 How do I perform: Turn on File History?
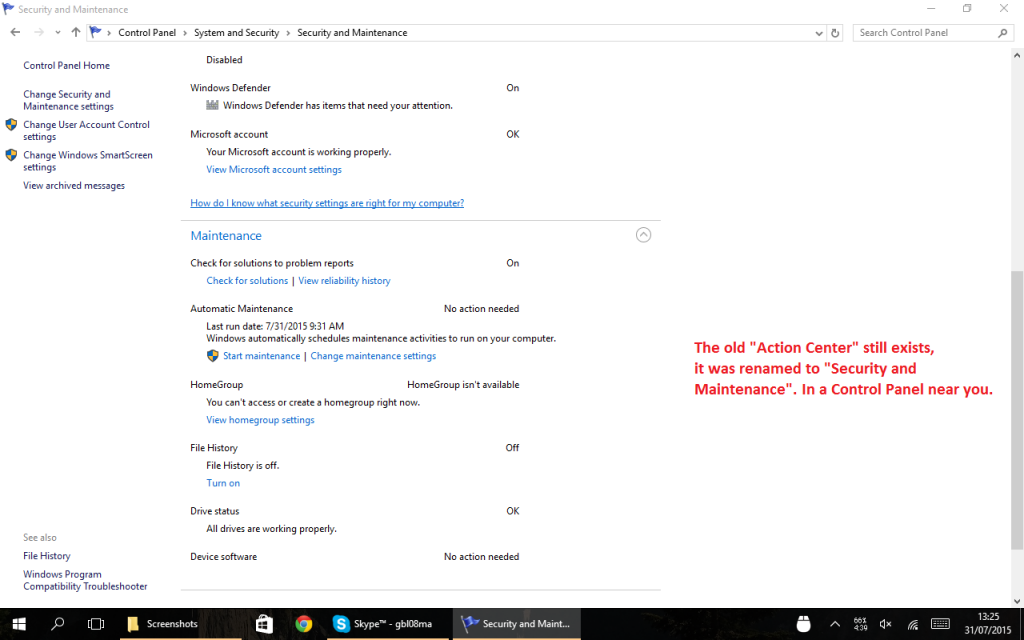[x=223, y=483]
